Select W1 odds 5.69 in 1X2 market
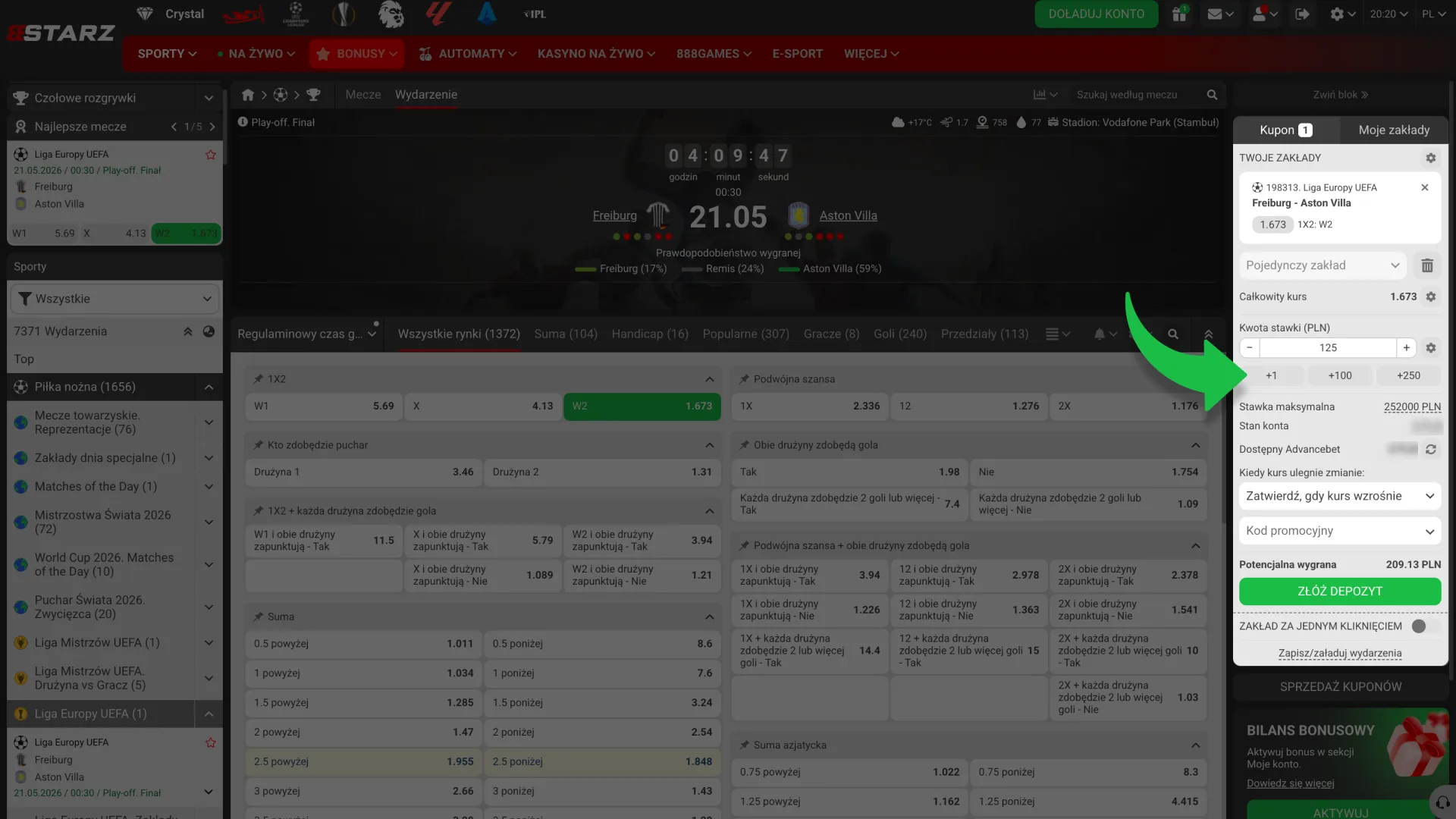 point(324,406)
